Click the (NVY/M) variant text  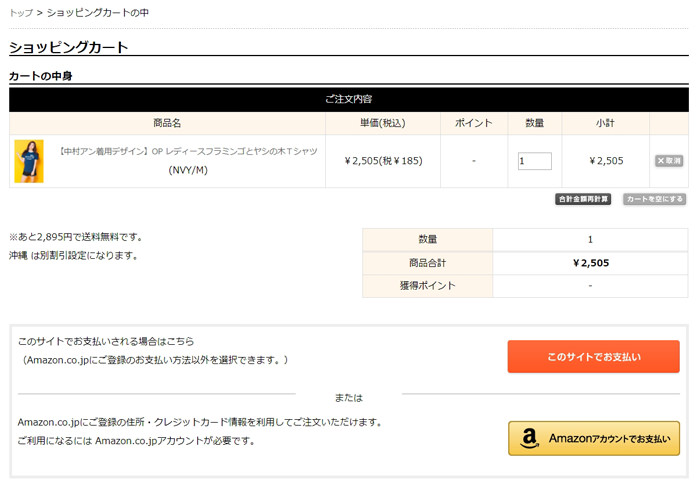[188, 170]
